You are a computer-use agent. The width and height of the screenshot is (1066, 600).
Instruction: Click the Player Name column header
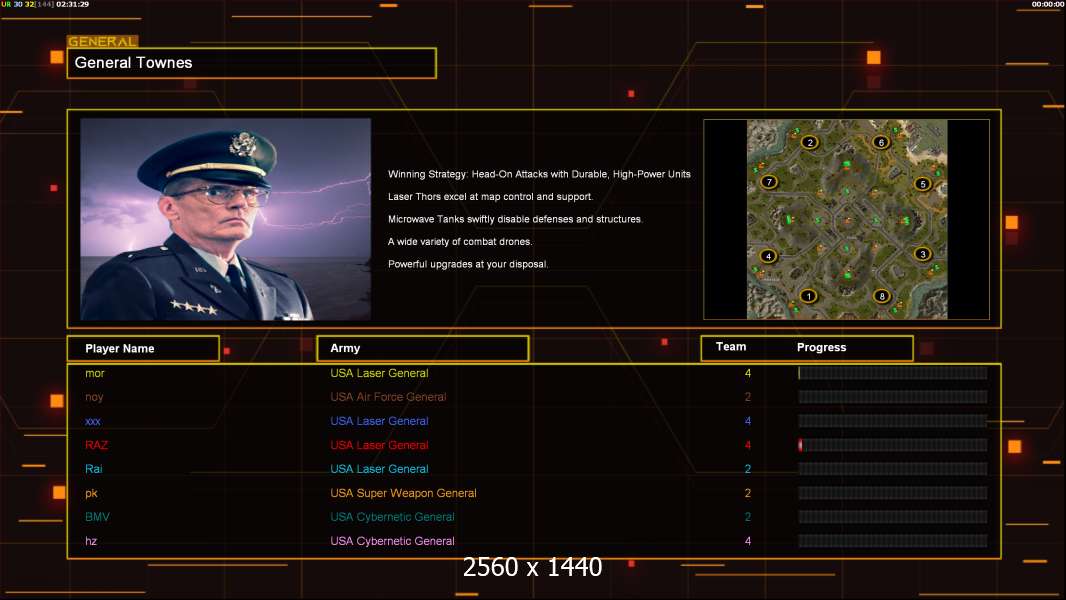click(x=143, y=348)
